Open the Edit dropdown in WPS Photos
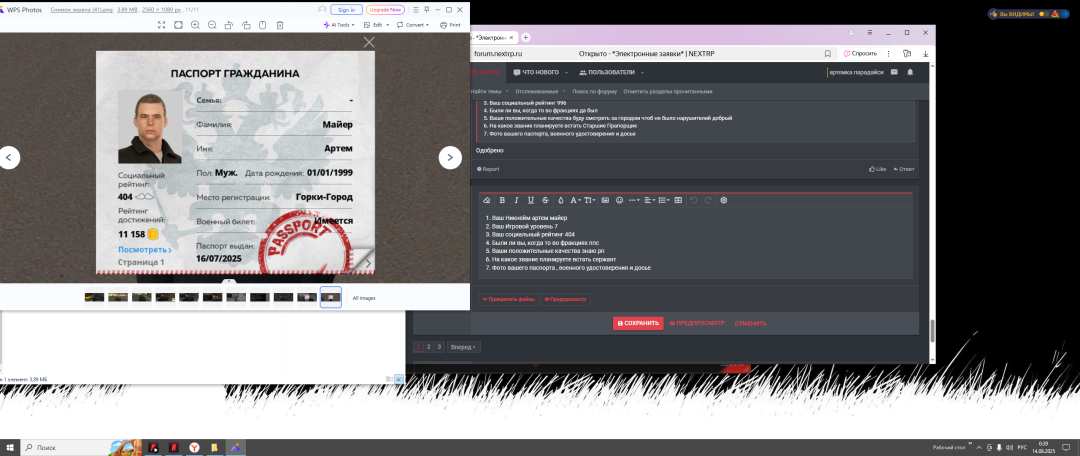Viewport: 1080px width, 456px height. (377, 25)
